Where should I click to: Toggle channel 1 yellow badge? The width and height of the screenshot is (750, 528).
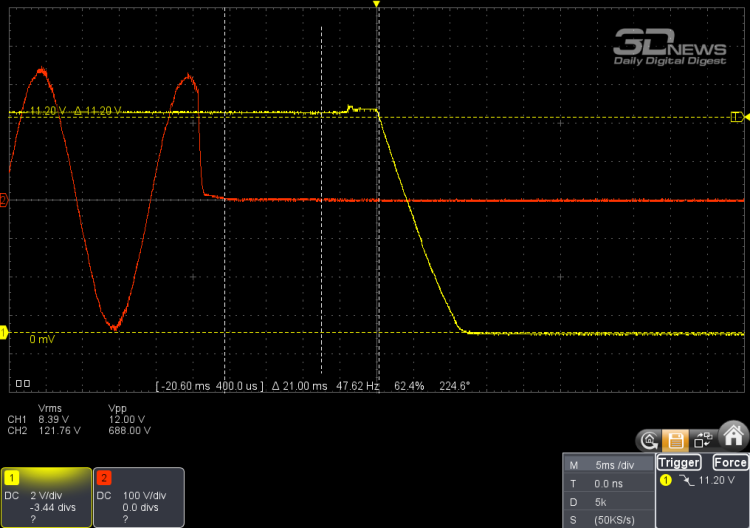10,477
